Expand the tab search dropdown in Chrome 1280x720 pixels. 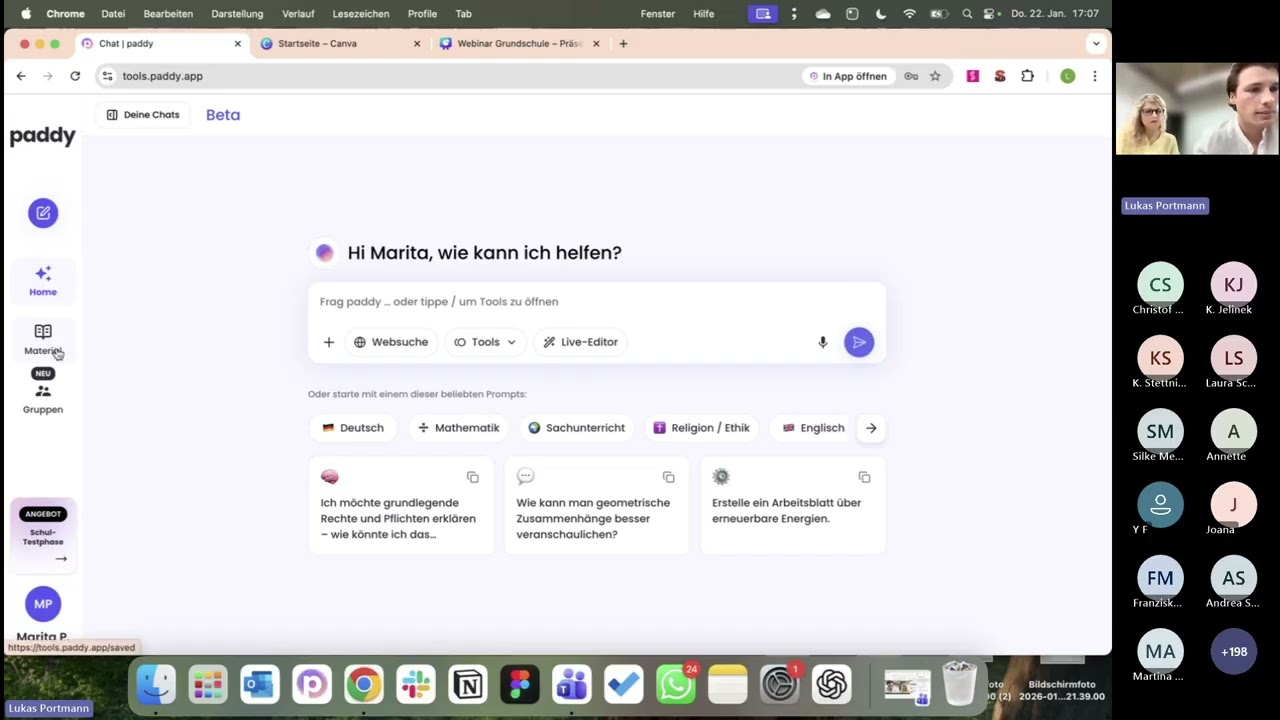[x=1096, y=44]
